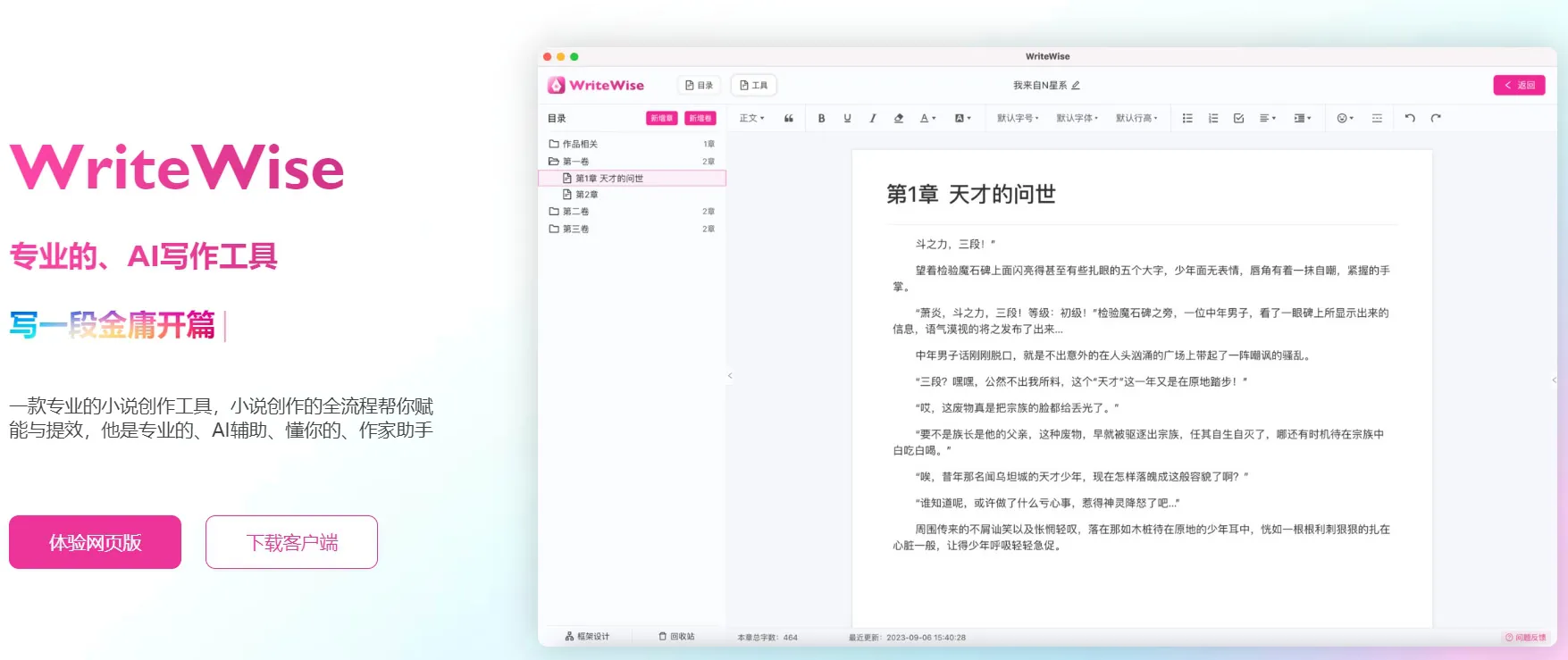Image resolution: width=1568 pixels, height=660 pixels.
Task: Insert a bulleted list
Action: point(1187,118)
